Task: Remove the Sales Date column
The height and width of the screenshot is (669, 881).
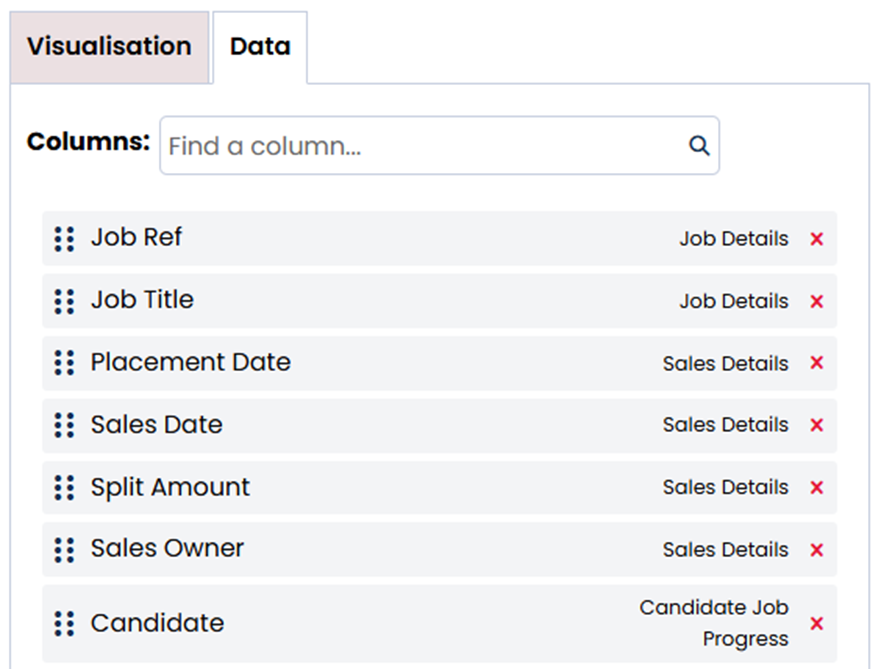Action: [816, 425]
